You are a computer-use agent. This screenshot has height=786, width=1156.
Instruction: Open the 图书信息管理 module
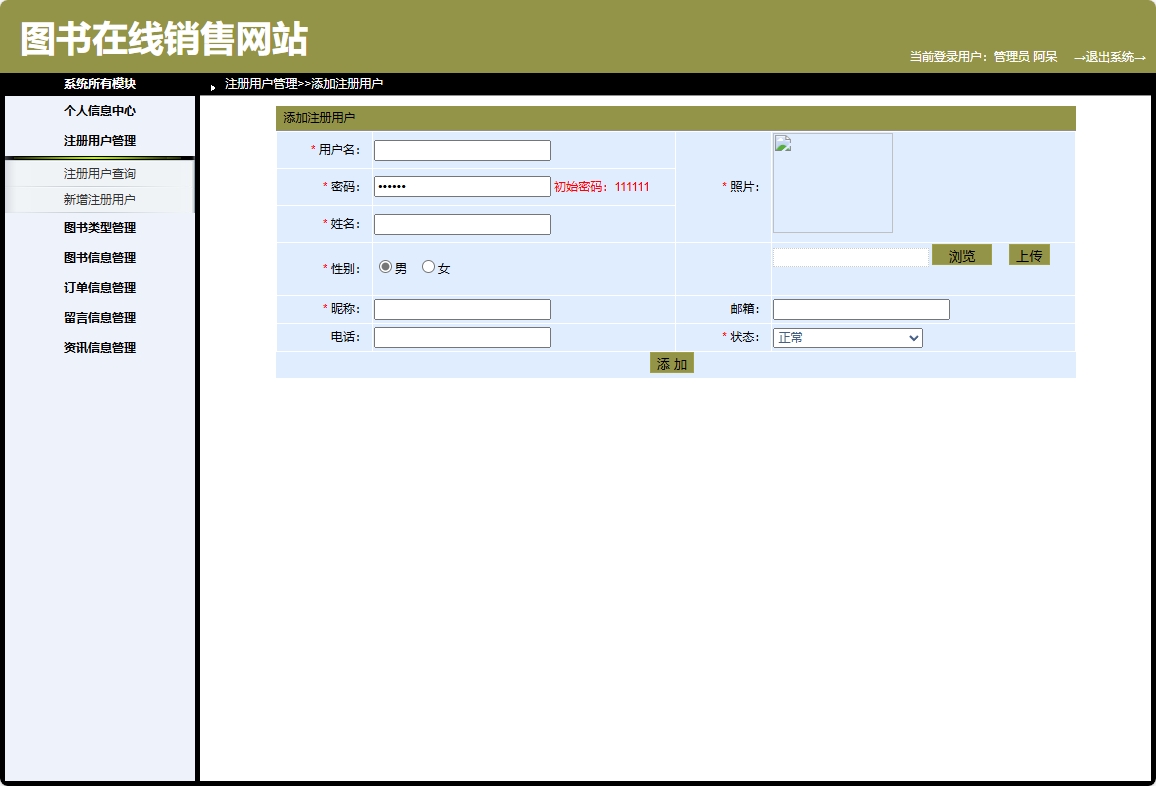(99, 257)
